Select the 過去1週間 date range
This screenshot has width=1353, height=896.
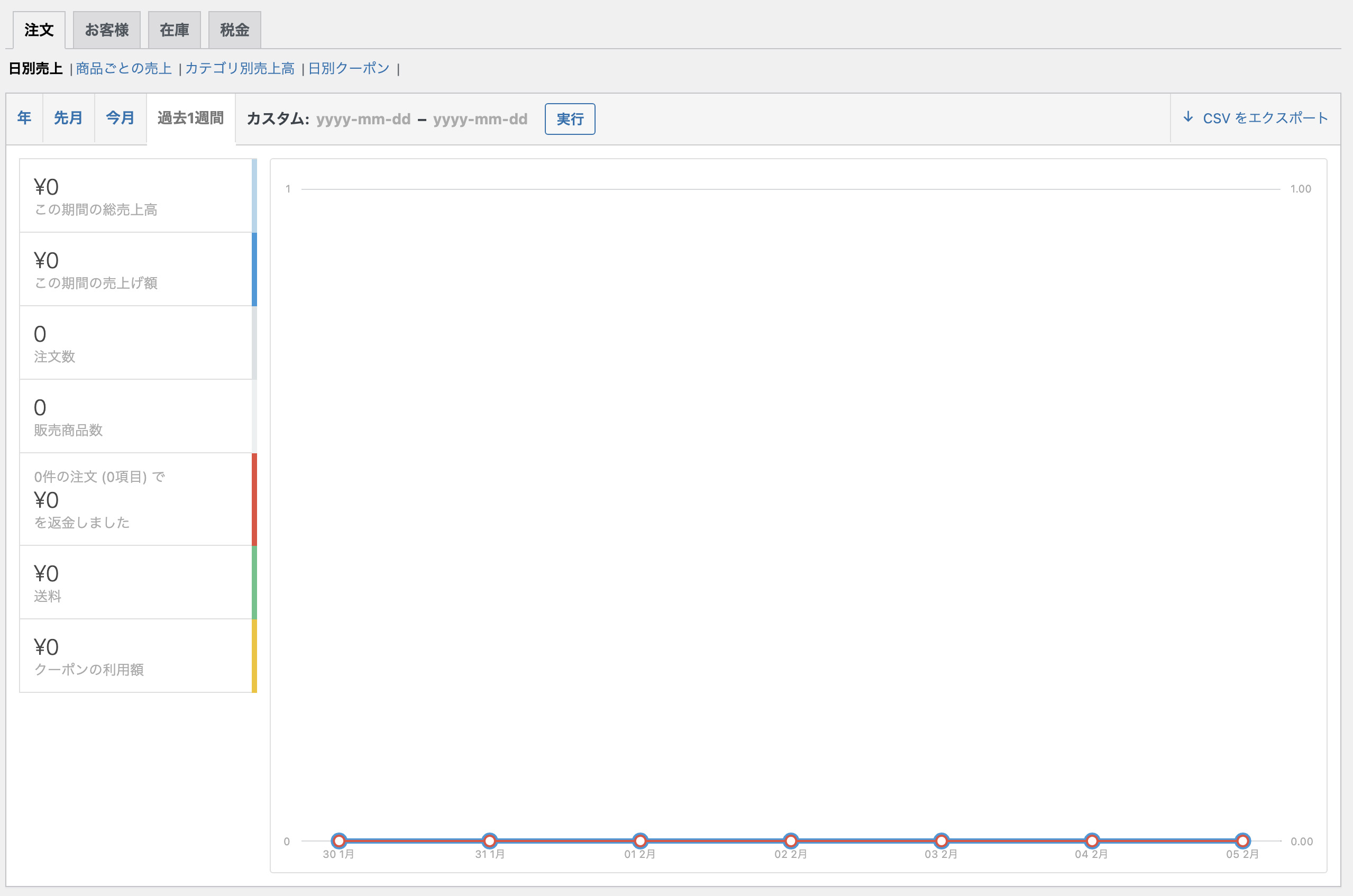coord(191,118)
